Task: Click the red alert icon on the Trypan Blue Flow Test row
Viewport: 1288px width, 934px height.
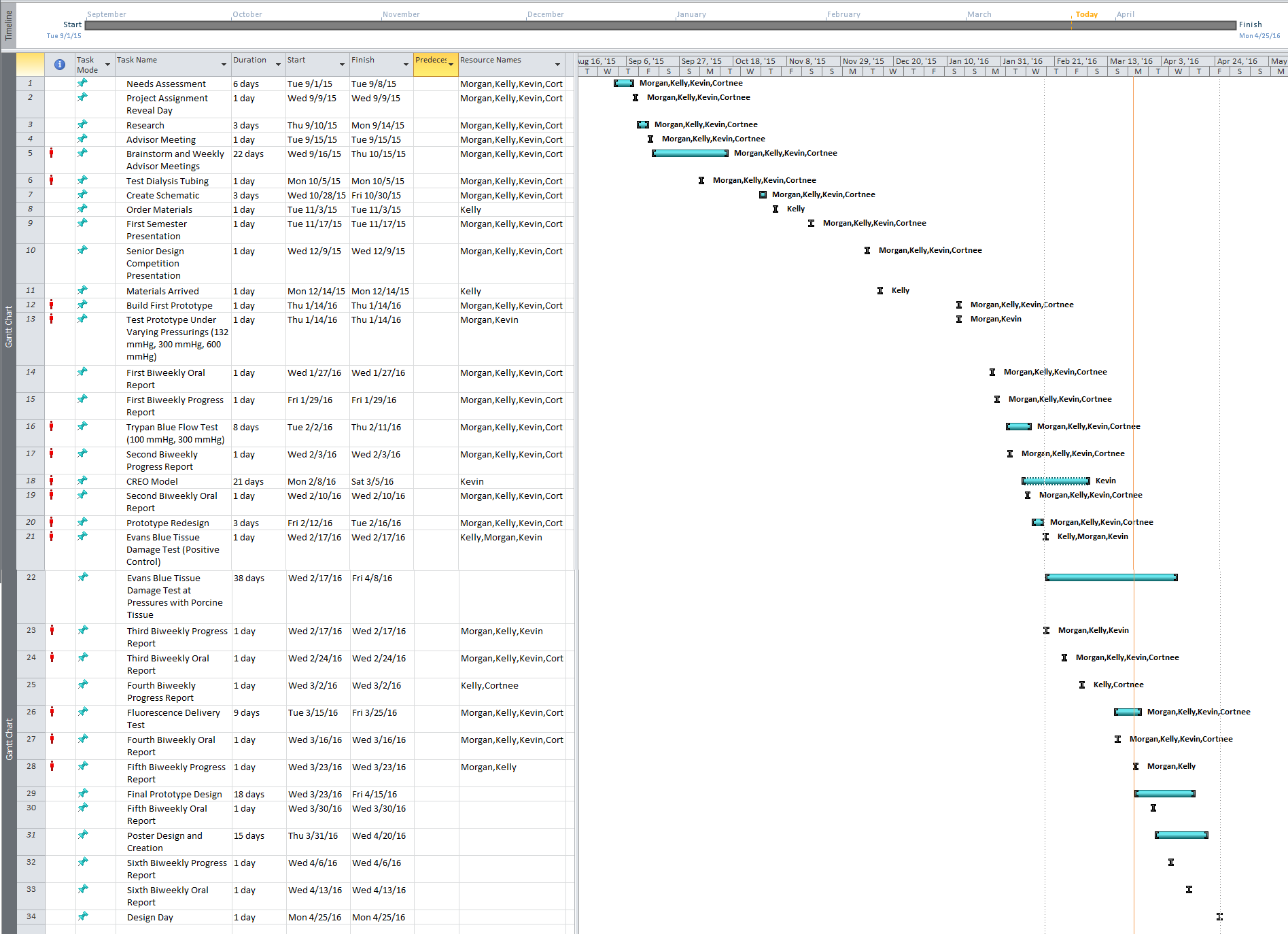Action: coord(51,426)
